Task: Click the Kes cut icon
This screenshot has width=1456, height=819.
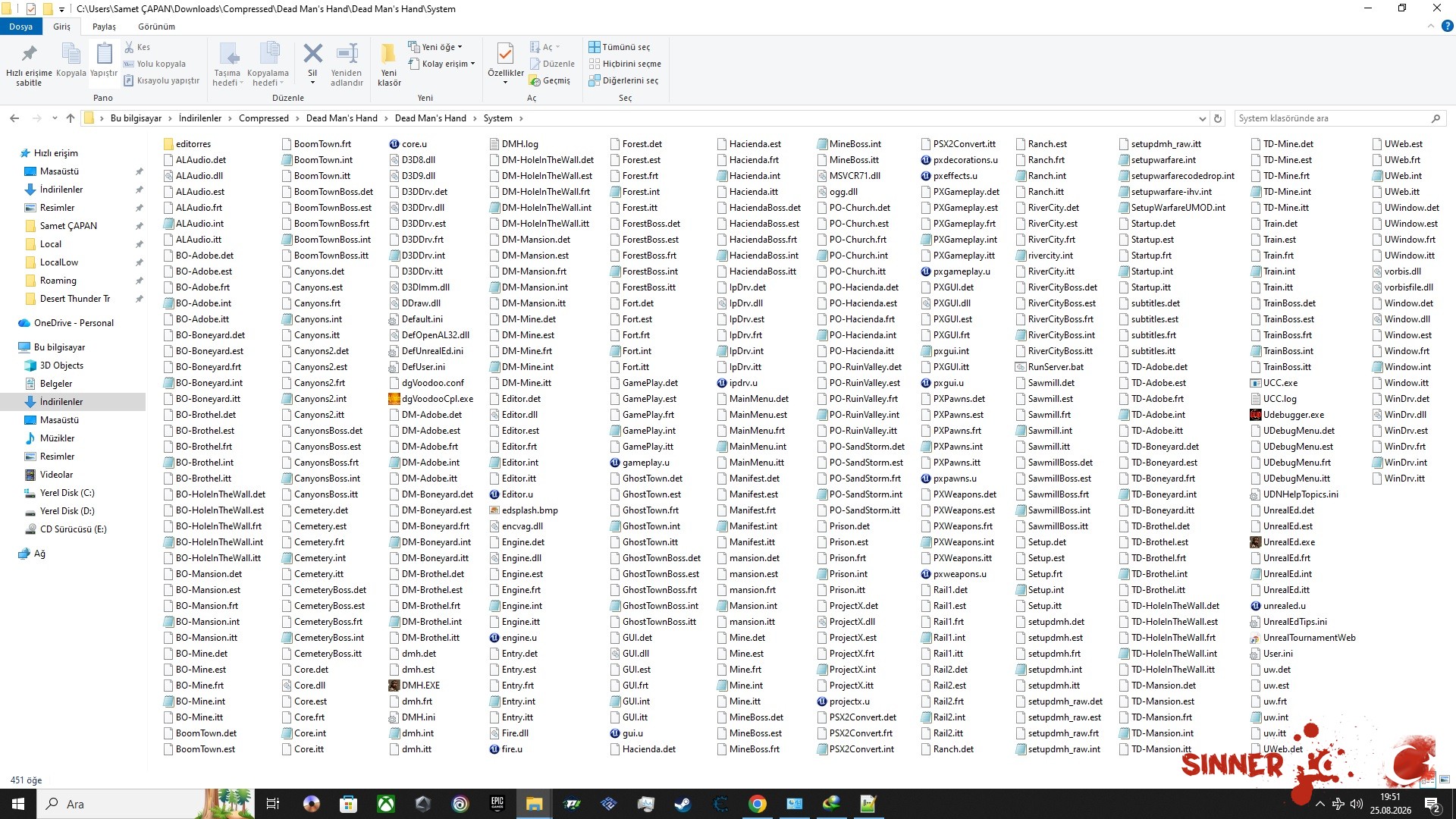Action: click(137, 47)
